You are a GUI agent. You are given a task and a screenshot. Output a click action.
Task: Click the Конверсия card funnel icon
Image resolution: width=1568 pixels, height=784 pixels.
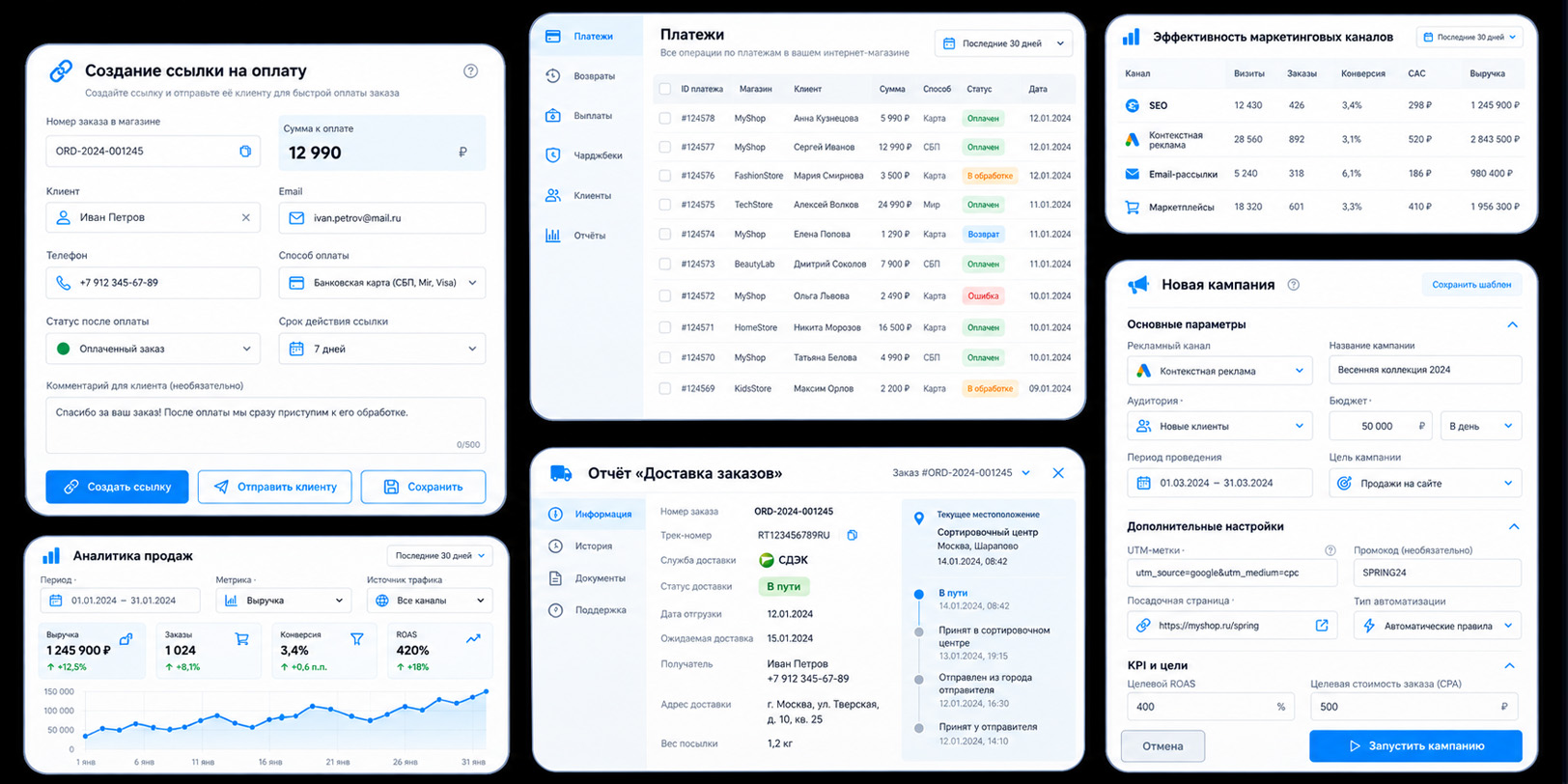tap(357, 639)
